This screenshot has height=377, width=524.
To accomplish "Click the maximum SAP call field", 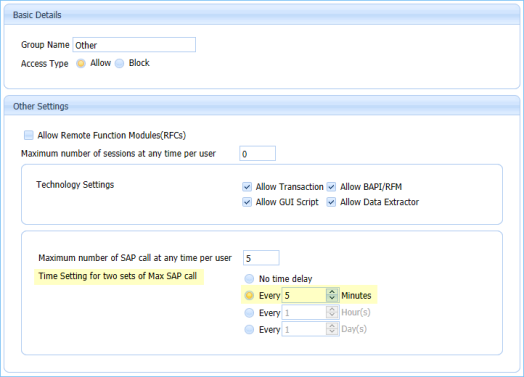I will (x=261, y=258).
